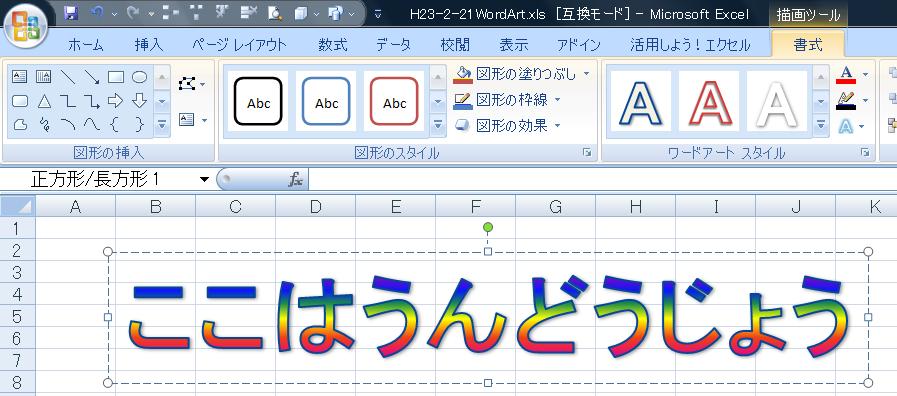Apply the blue outlined WordArt style
The height and width of the screenshot is (396, 897).
tap(641, 101)
